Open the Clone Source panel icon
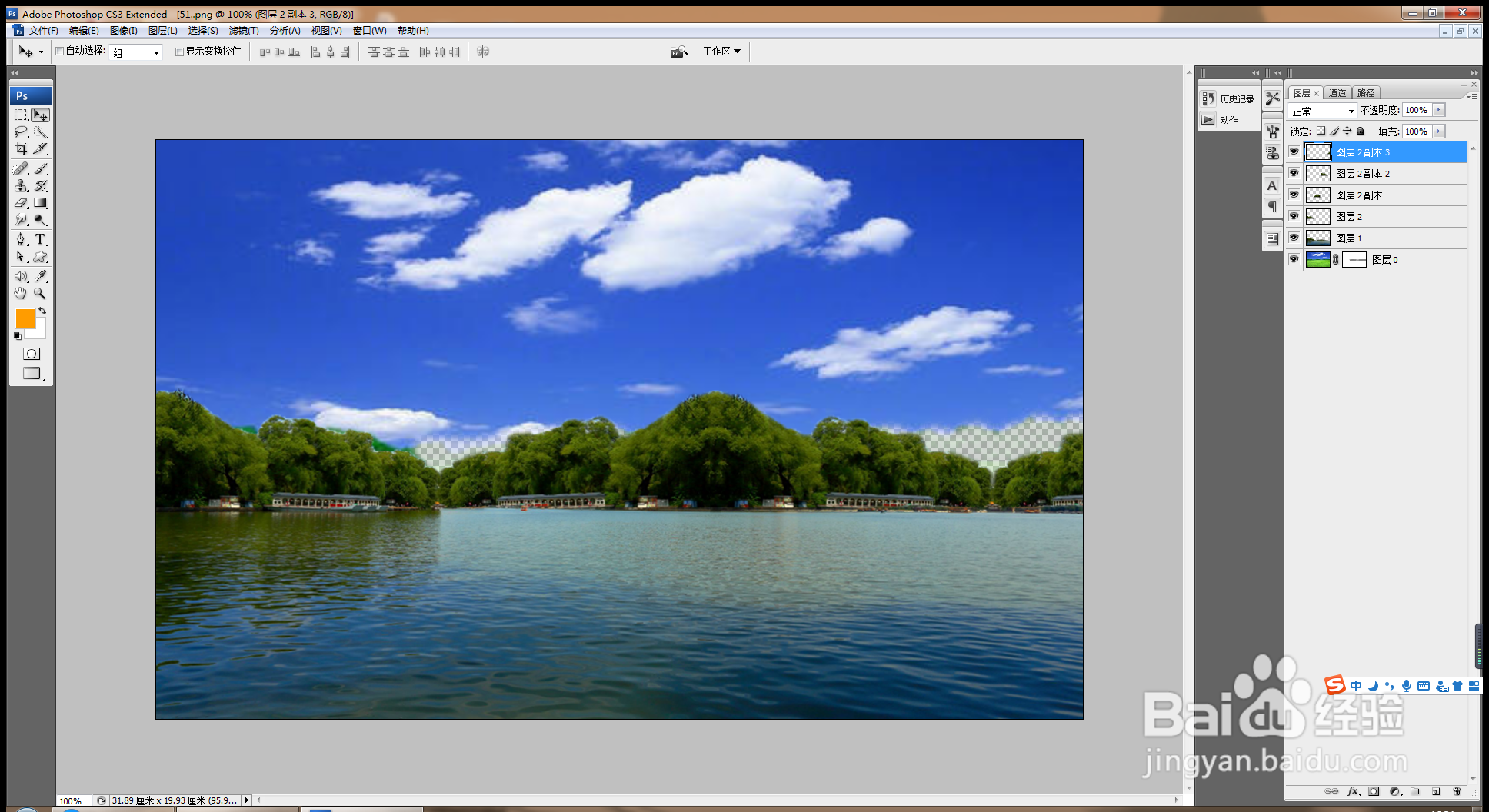This screenshot has width=1489, height=812. click(1273, 153)
